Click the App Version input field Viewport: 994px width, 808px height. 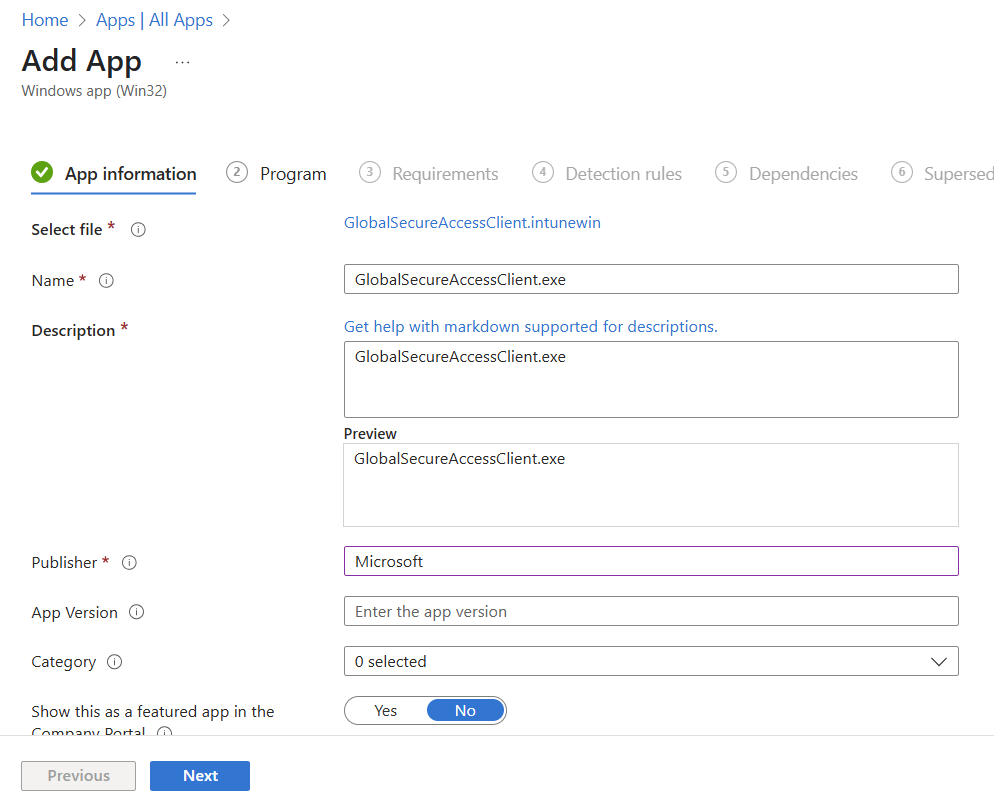tap(651, 611)
